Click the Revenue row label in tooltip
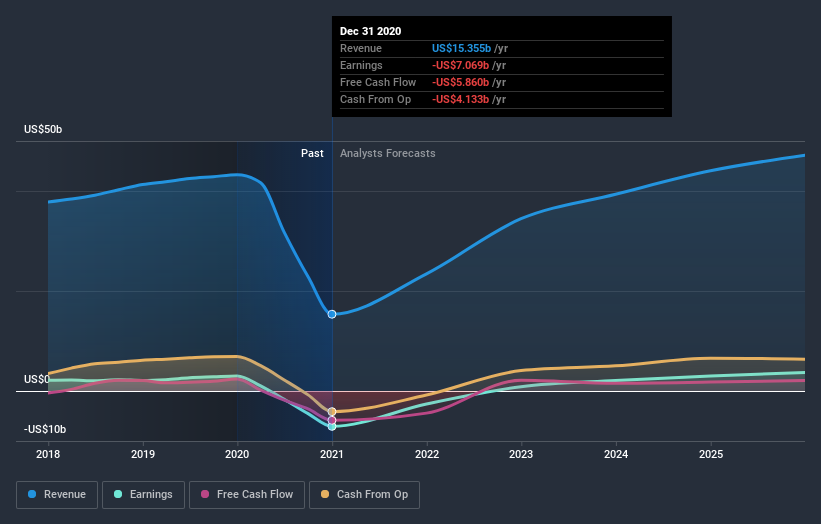821x524 pixels. [x=361, y=48]
